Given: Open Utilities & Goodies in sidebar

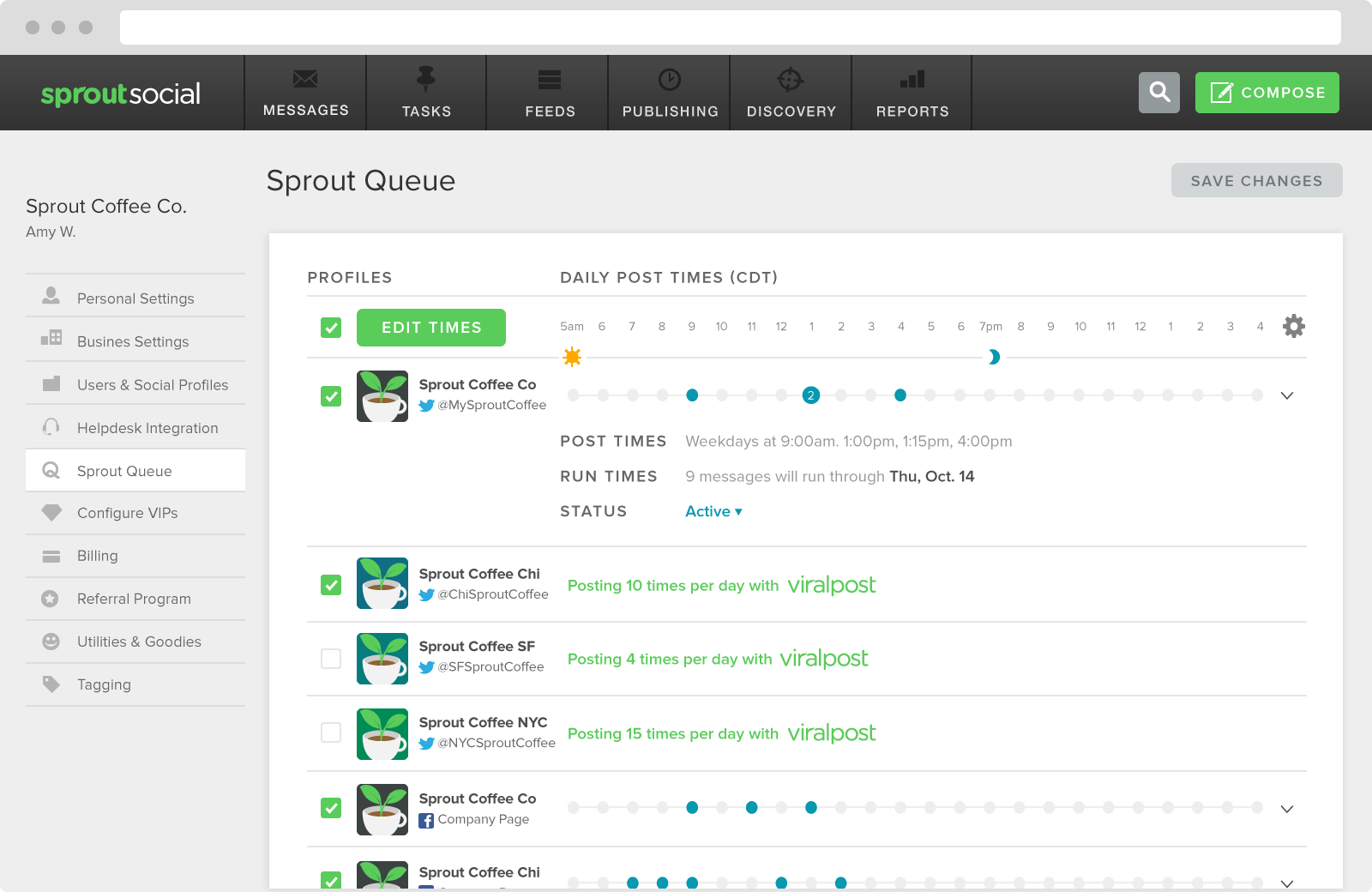Looking at the screenshot, I should coord(135,642).
